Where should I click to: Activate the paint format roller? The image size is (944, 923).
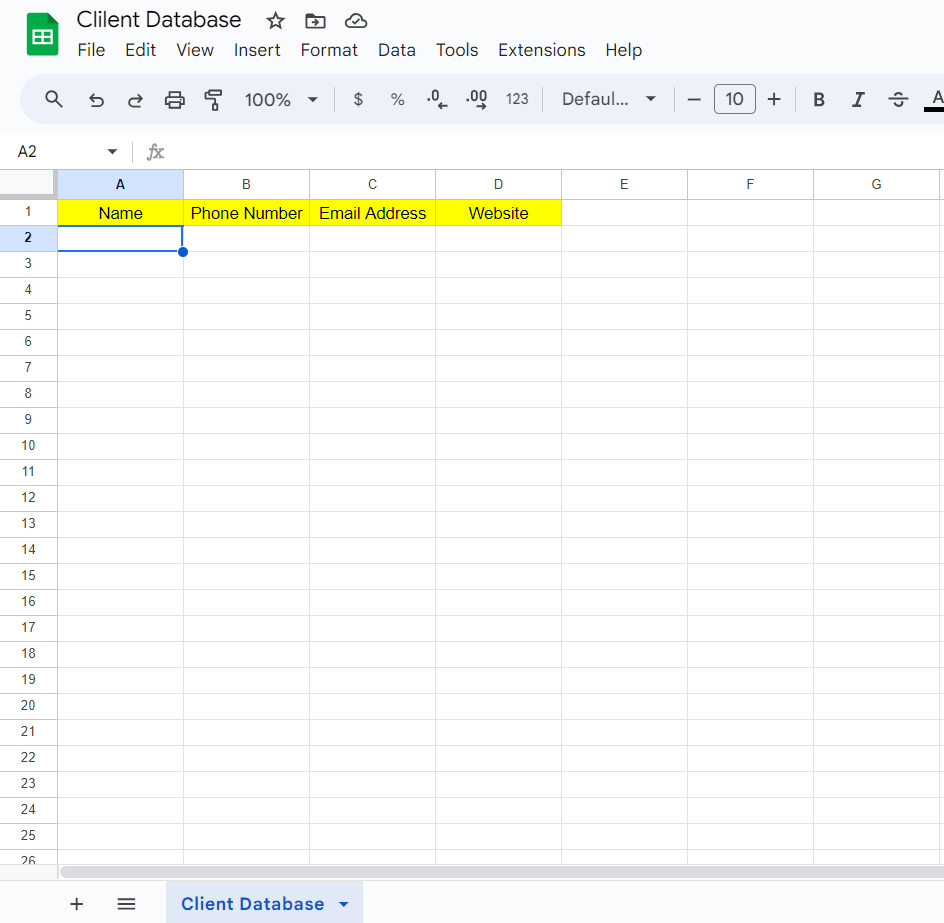(x=213, y=99)
